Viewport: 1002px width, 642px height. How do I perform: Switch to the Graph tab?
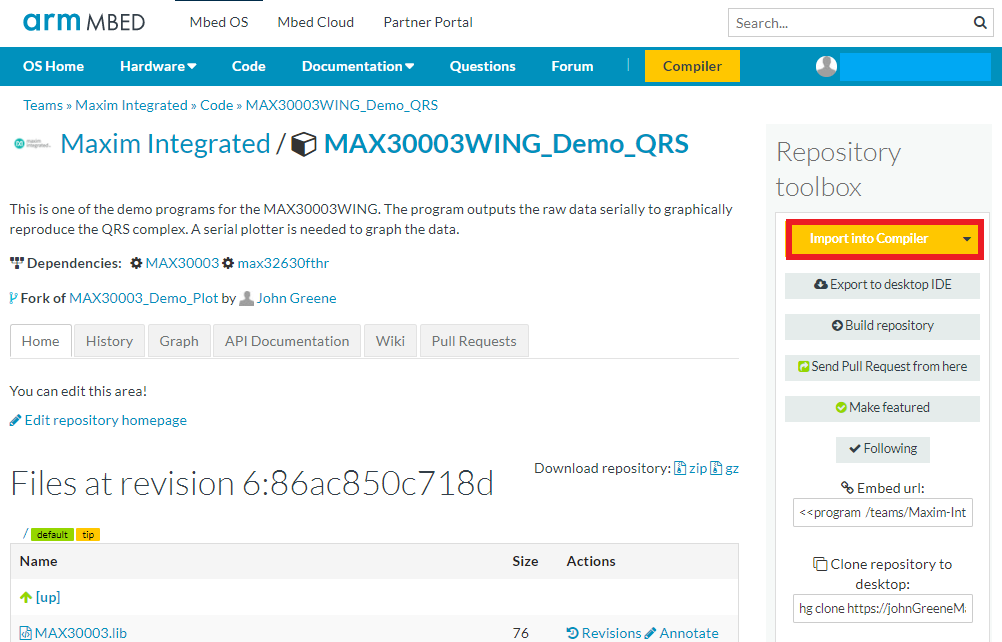[179, 341]
